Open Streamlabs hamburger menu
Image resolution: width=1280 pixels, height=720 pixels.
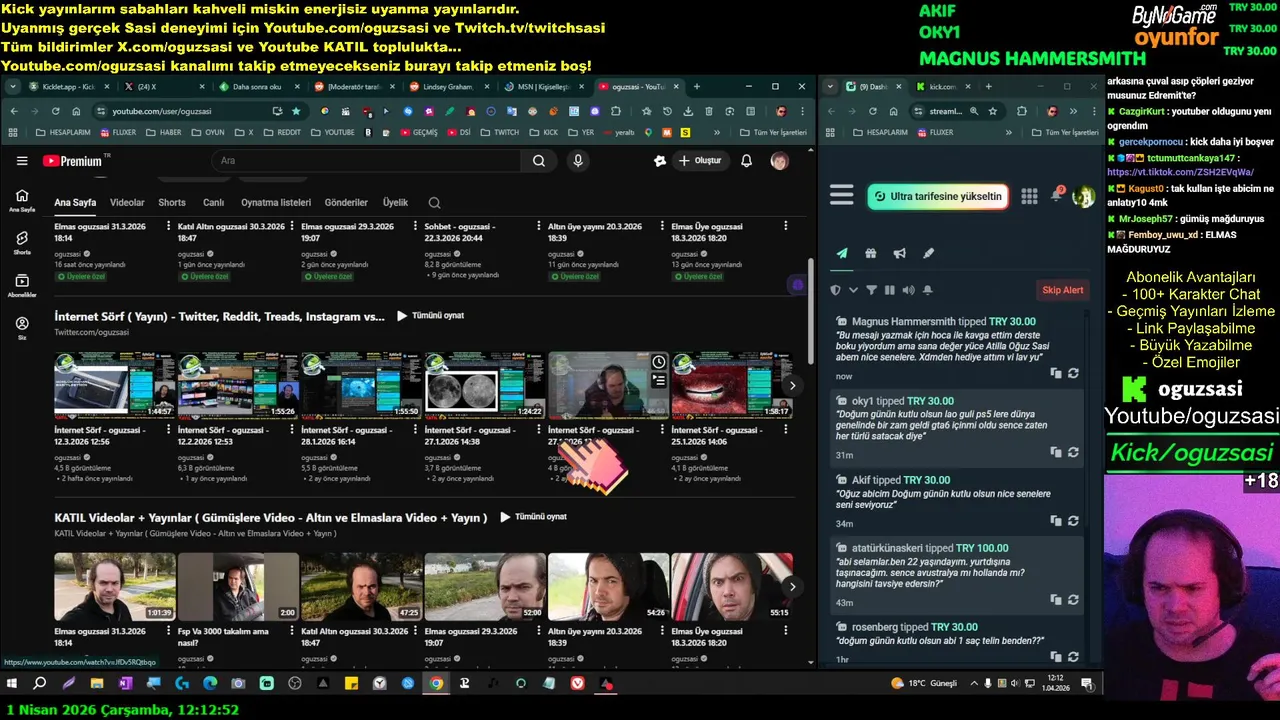tap(842, 196)
